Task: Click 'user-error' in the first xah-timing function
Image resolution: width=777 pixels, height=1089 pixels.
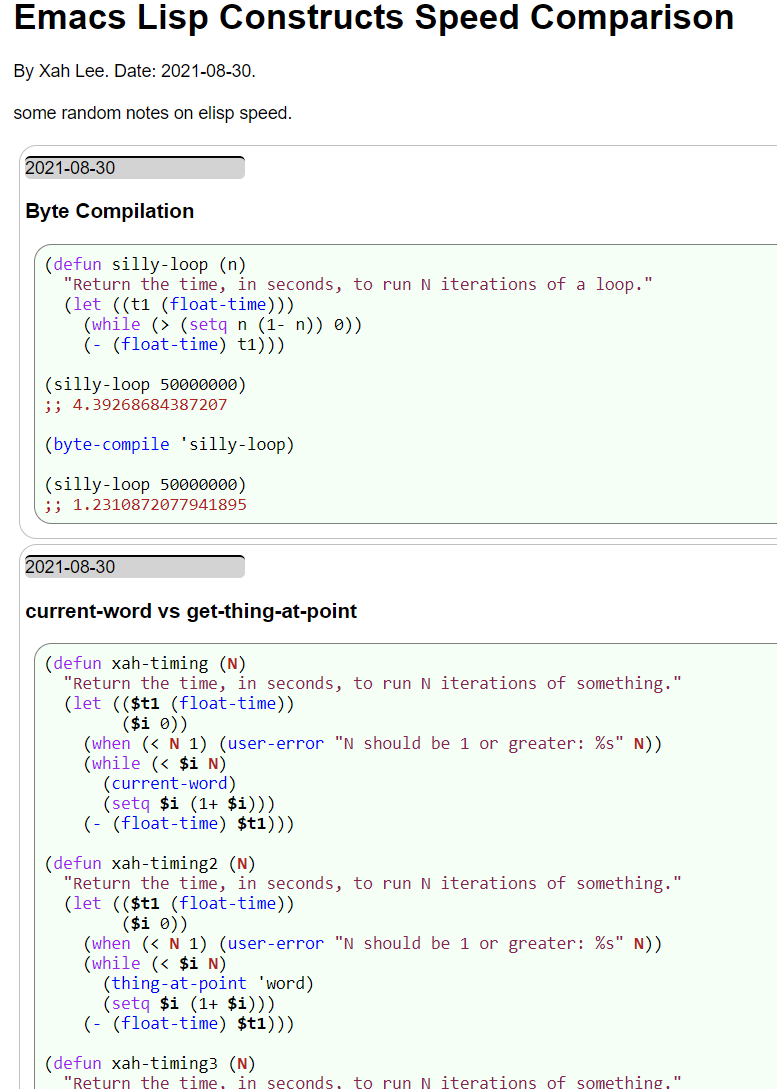Action: [x=276, y=744]
